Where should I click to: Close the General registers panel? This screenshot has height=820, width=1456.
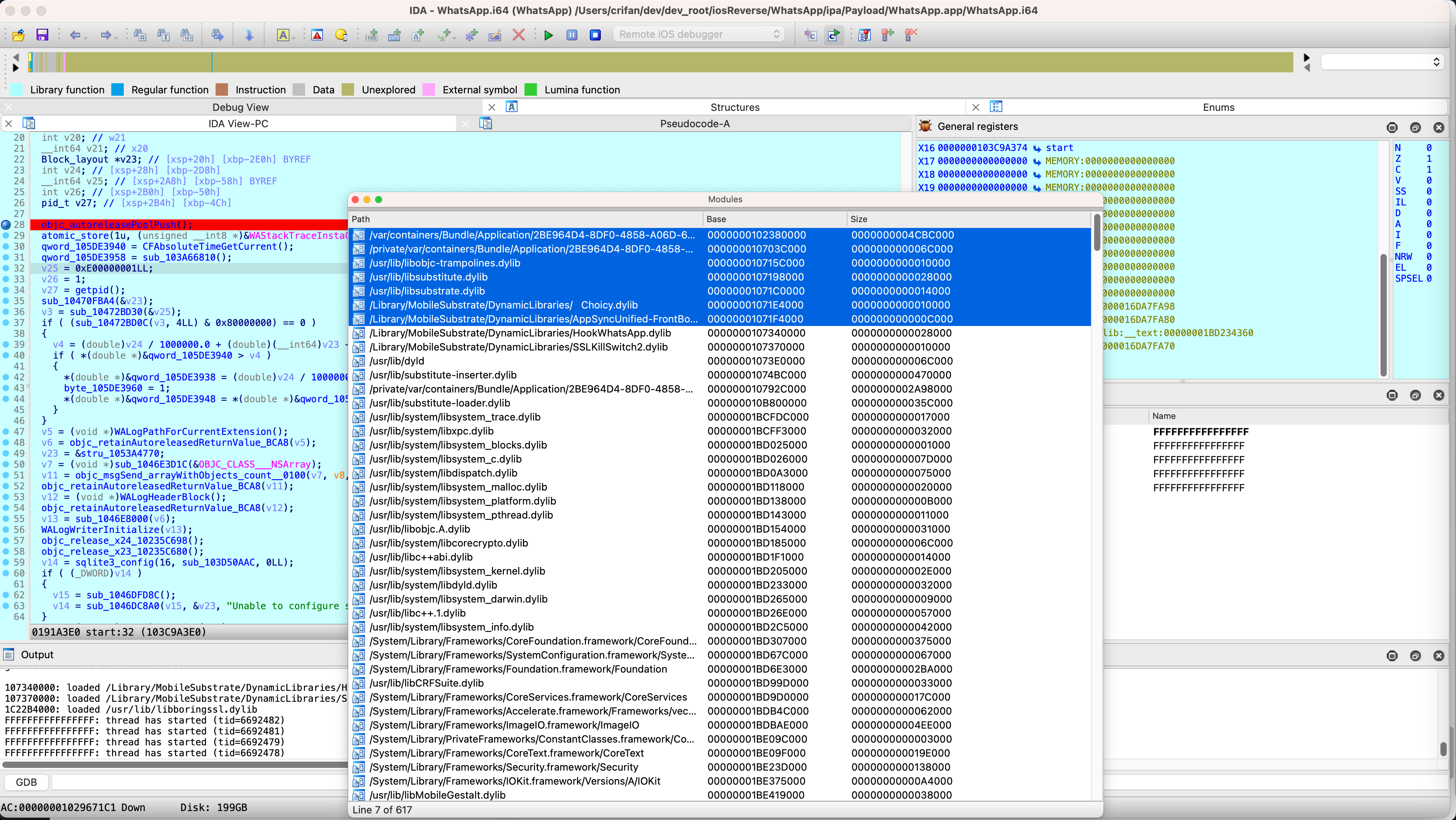coord(1438,128)
